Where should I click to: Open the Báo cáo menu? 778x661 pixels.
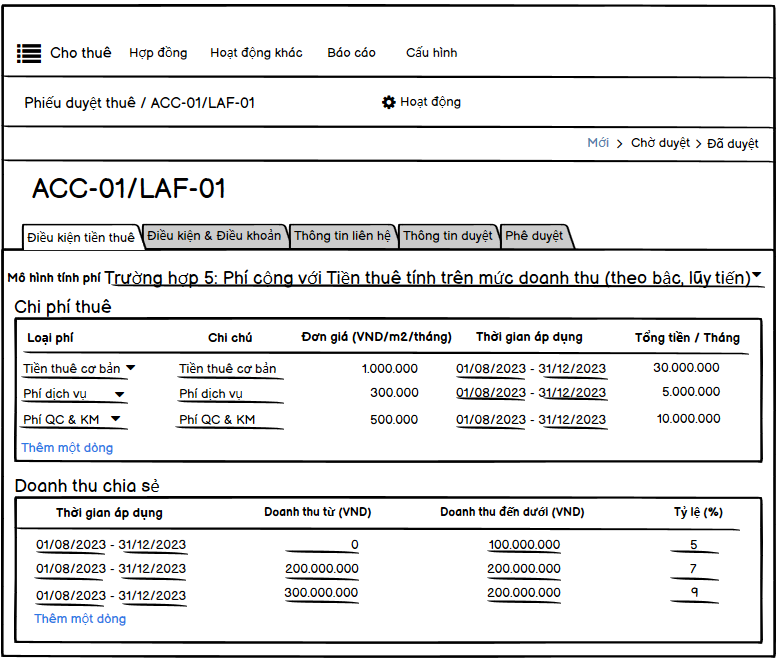pyautogui.click(x=351, y=53)
